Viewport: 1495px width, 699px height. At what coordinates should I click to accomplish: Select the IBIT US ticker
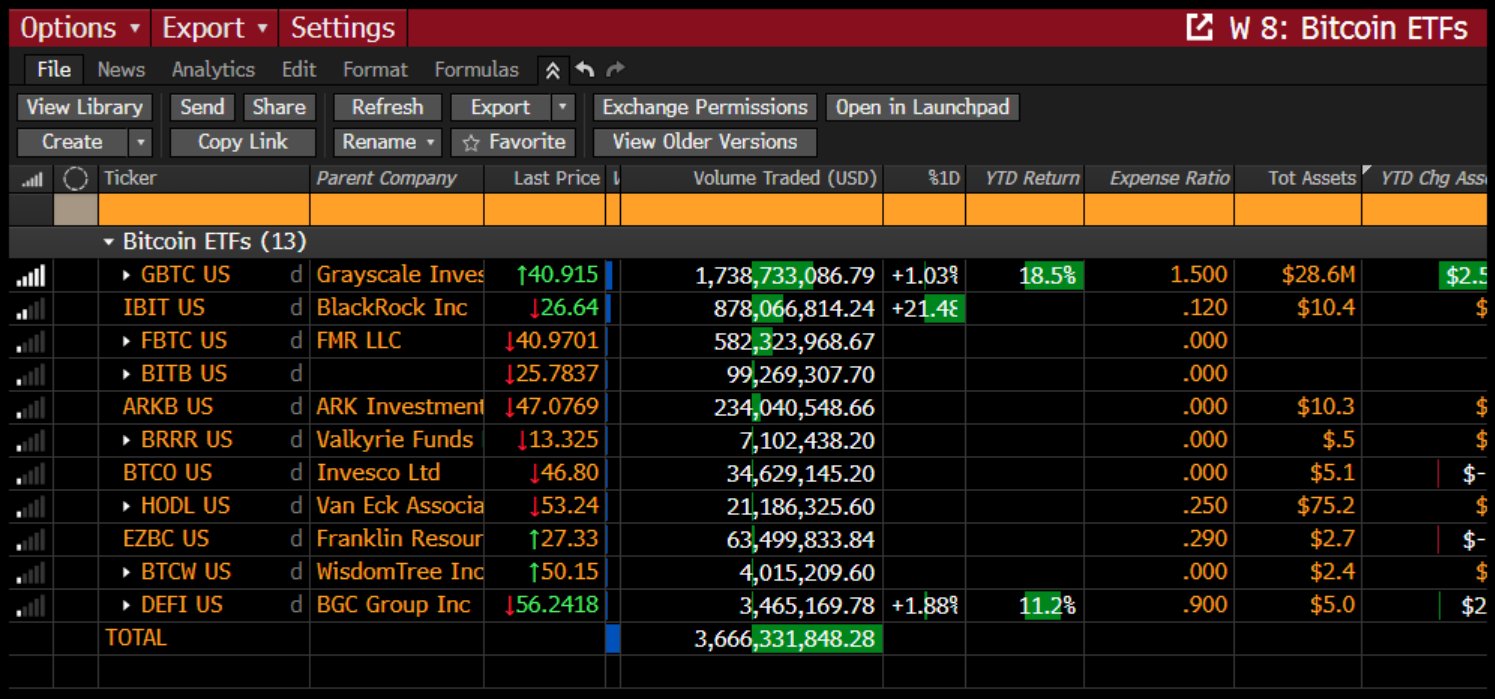[x=164, y=308]
